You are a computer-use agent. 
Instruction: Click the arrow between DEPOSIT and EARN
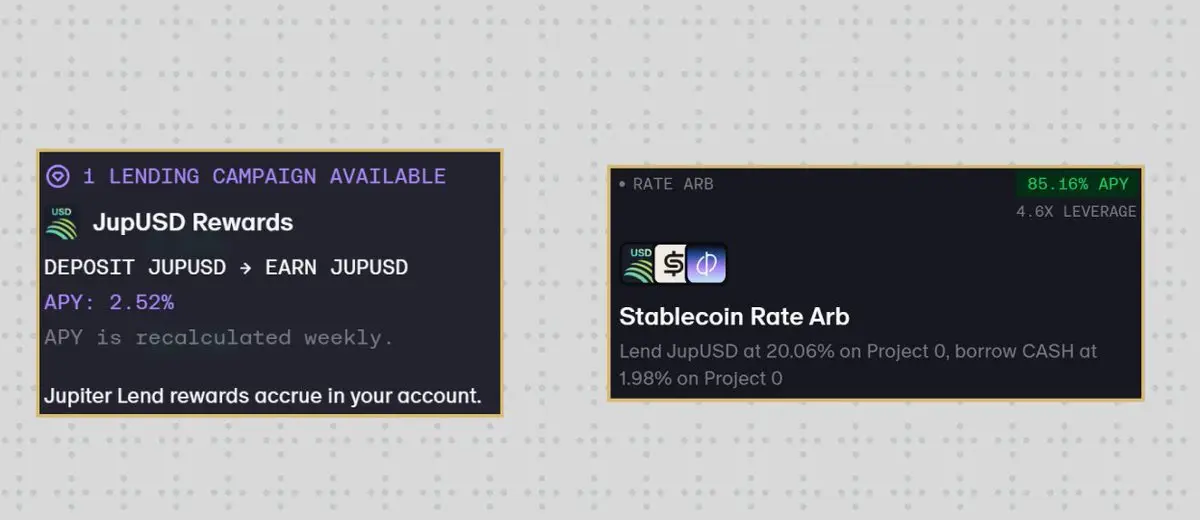[x=246, y=268]
